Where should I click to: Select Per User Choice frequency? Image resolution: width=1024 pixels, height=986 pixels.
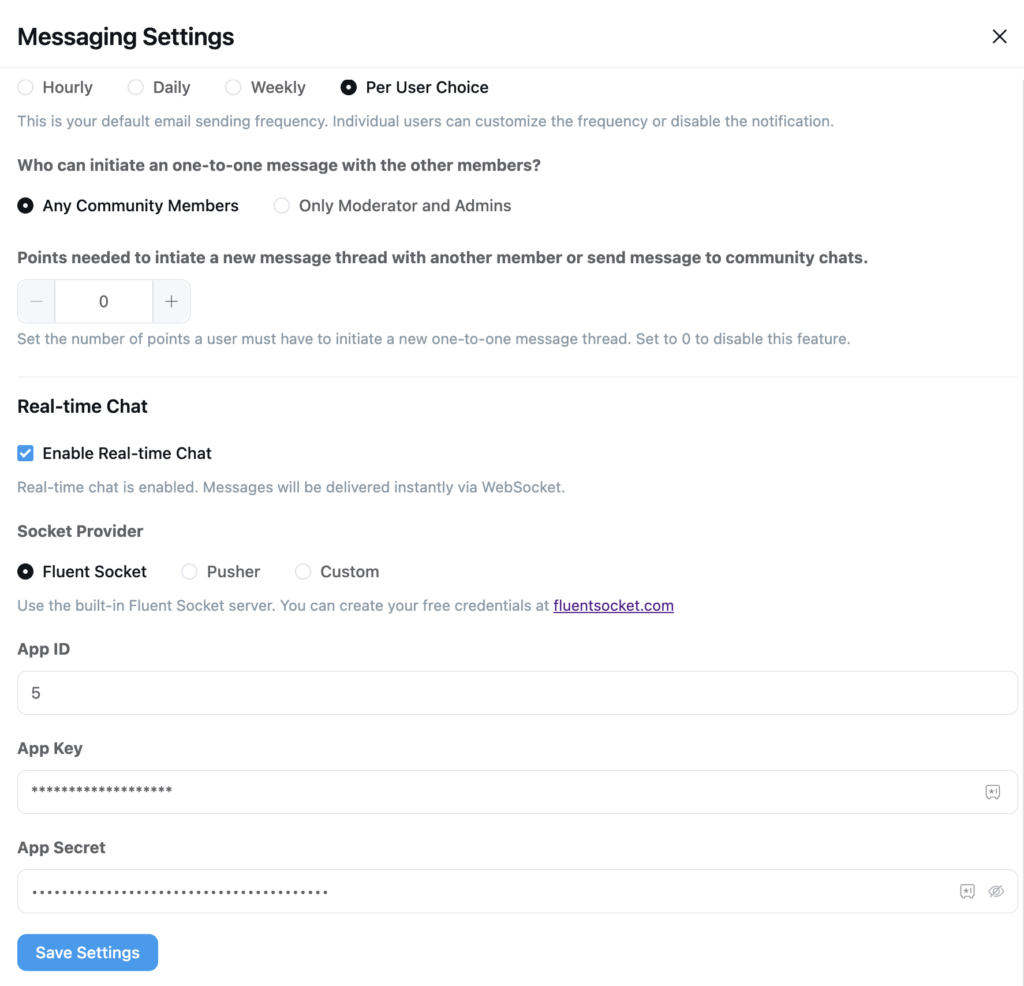(x=348, y=88)
